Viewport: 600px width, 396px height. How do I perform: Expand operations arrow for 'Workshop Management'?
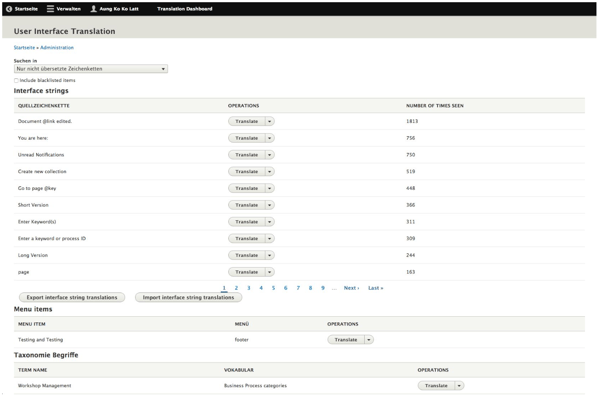[x=459, y=386]
